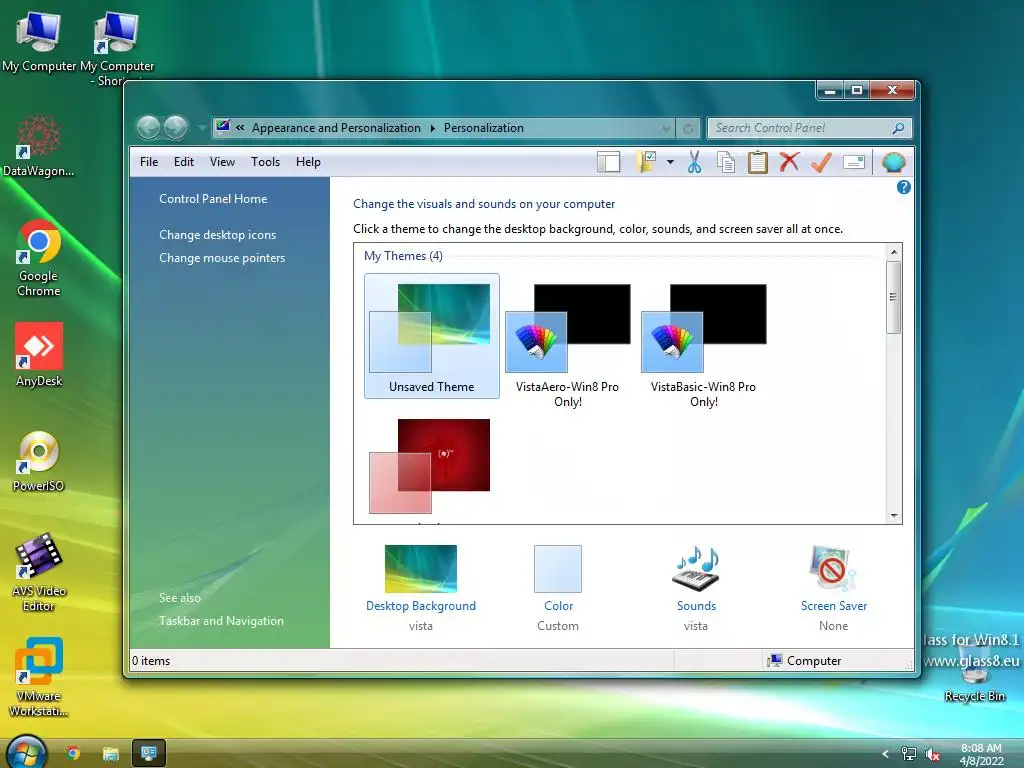Select the red theme thumbnail
Screen dimensions: 1024x768
(430, 466)
